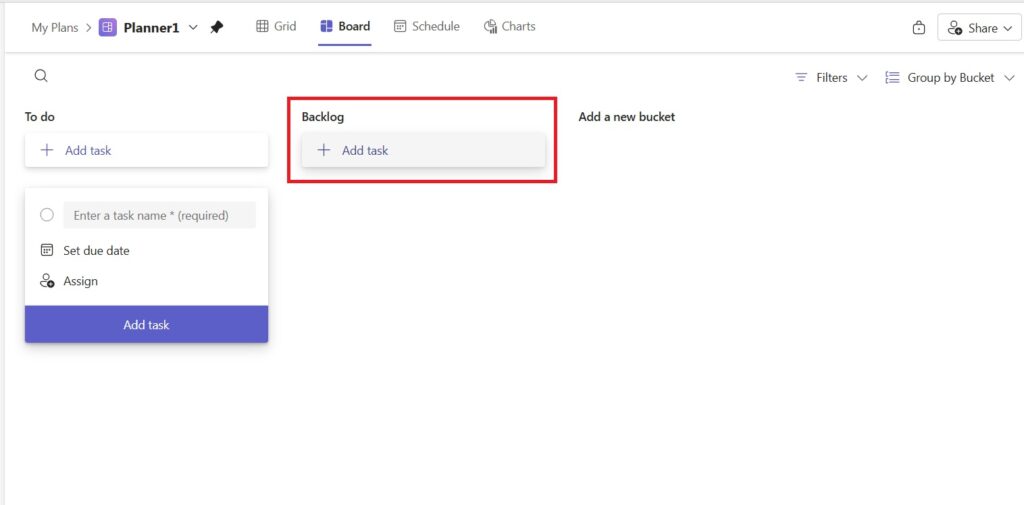Viewport: 1024px width, 505px height.
Task: Click the plus icon in To do bucket
Action: 47,150
